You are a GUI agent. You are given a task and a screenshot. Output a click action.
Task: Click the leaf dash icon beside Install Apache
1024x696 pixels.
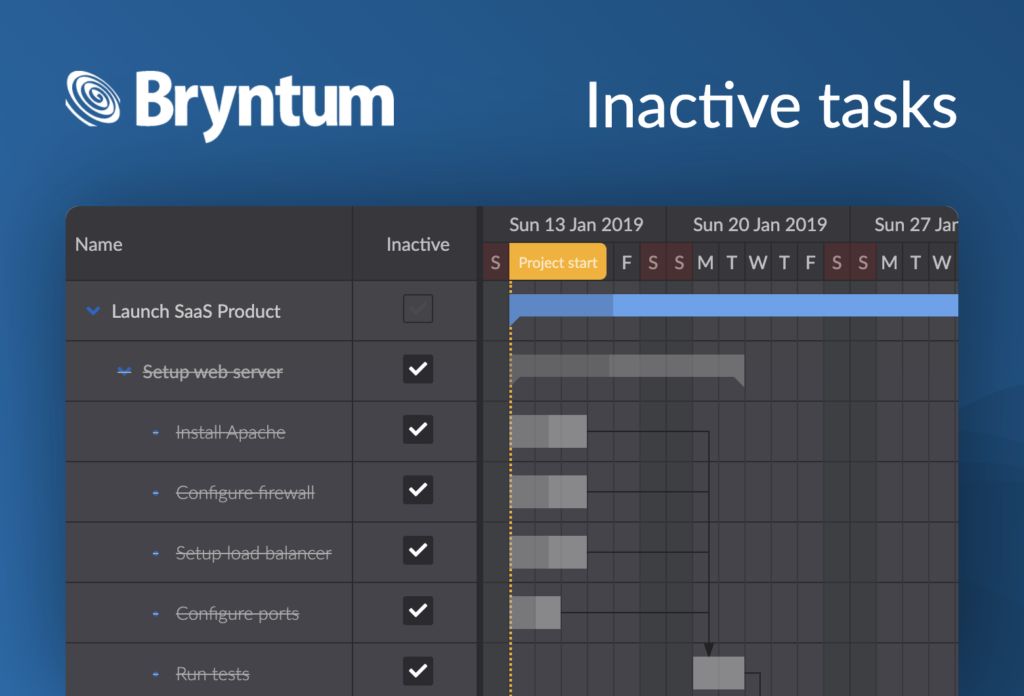(153, 432)
